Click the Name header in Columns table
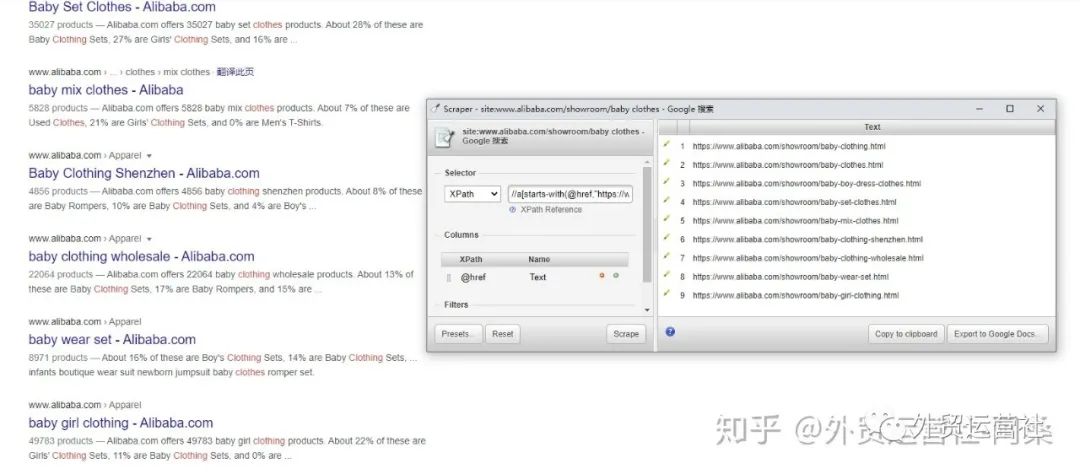The height and width of the screenshot is (474, 1080). click(539, 259)
